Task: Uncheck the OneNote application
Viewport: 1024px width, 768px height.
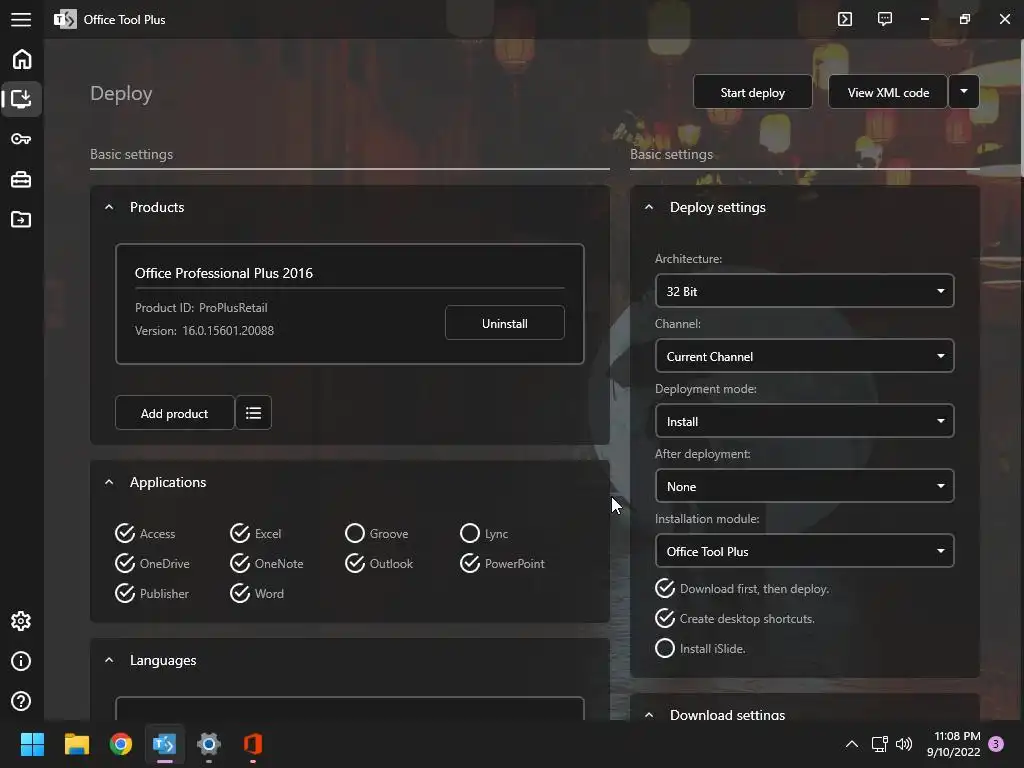Action: (x=266, y=564)
